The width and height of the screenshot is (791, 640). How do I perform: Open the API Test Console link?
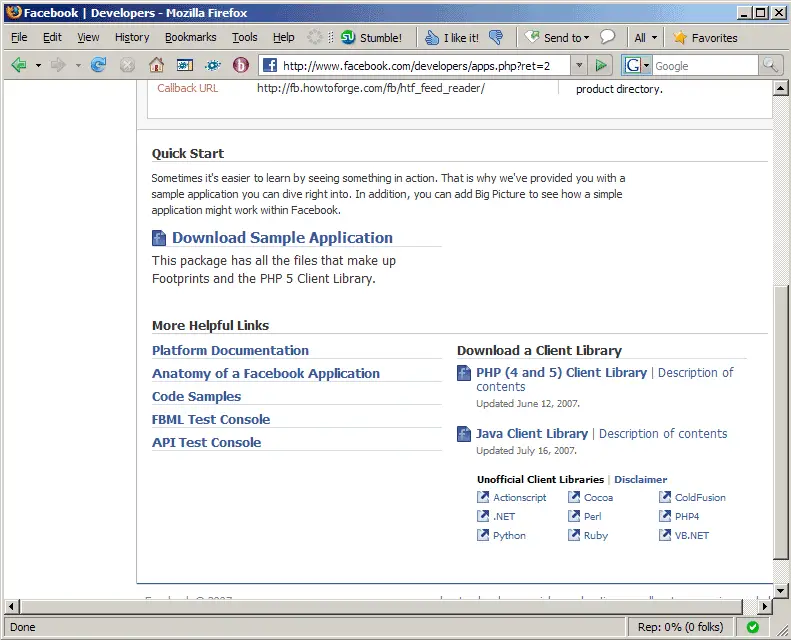point(206,442)
